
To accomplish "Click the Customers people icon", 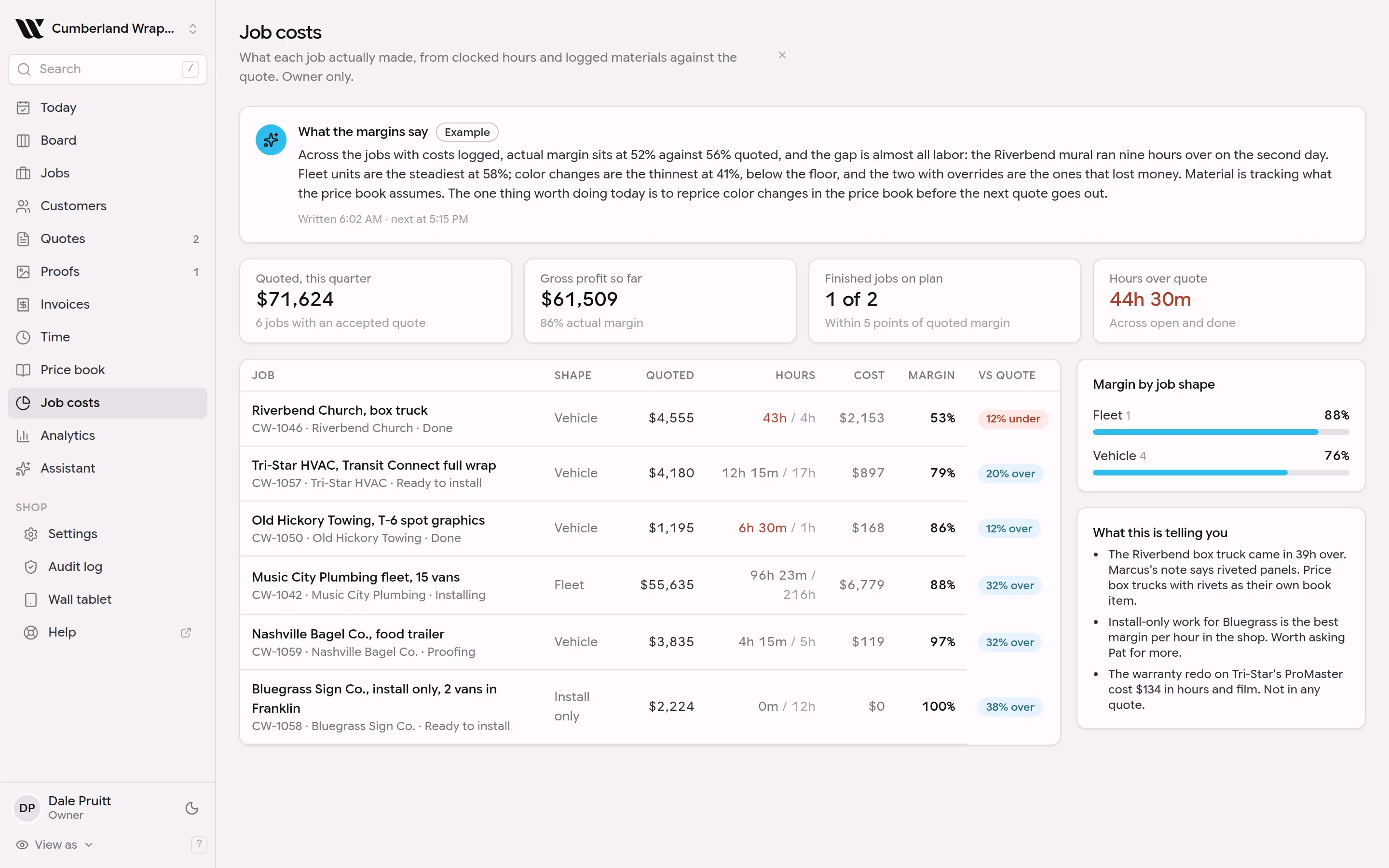I will click(x=23, y=205).
